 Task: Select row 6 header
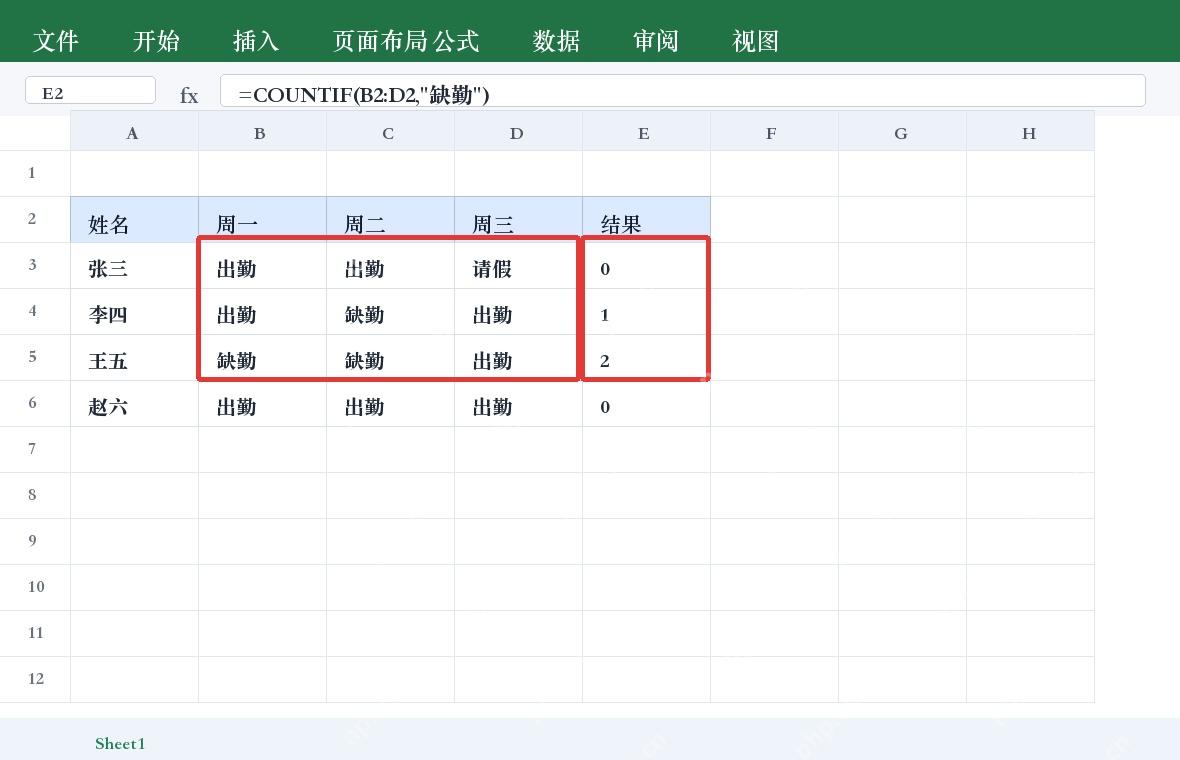point(35,403)
